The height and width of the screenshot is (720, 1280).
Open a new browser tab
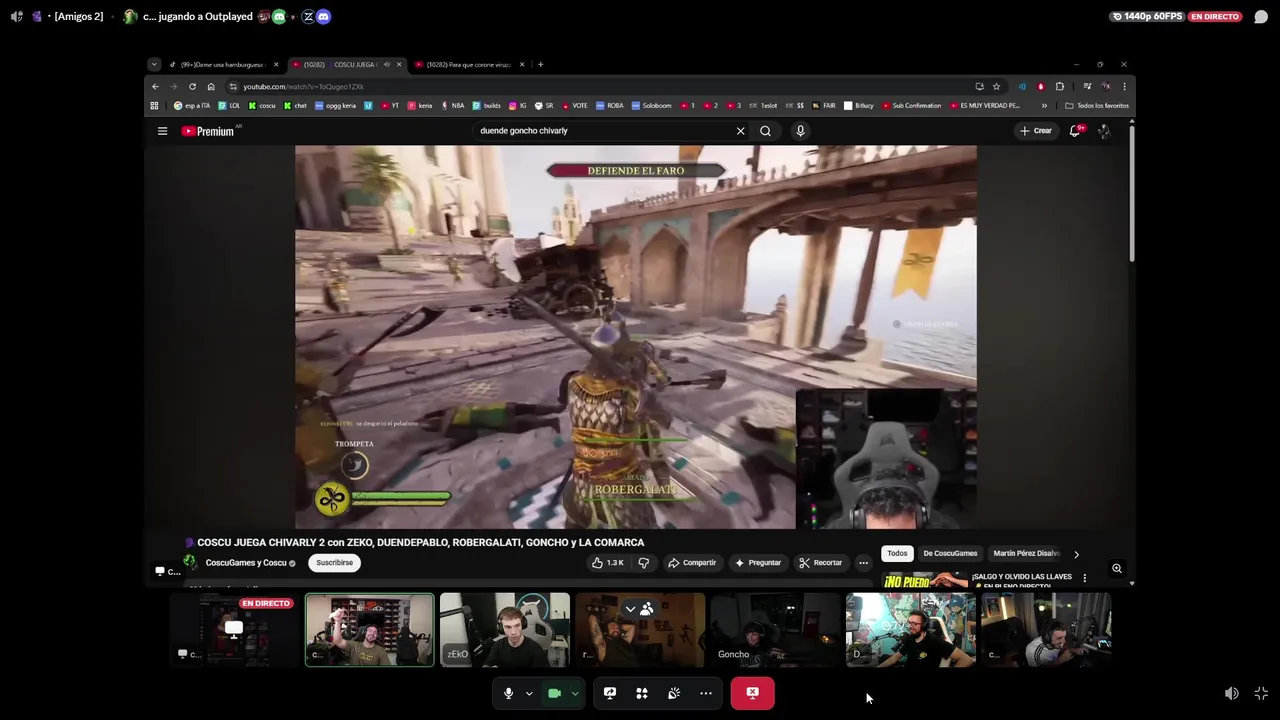tap(540, 65)
